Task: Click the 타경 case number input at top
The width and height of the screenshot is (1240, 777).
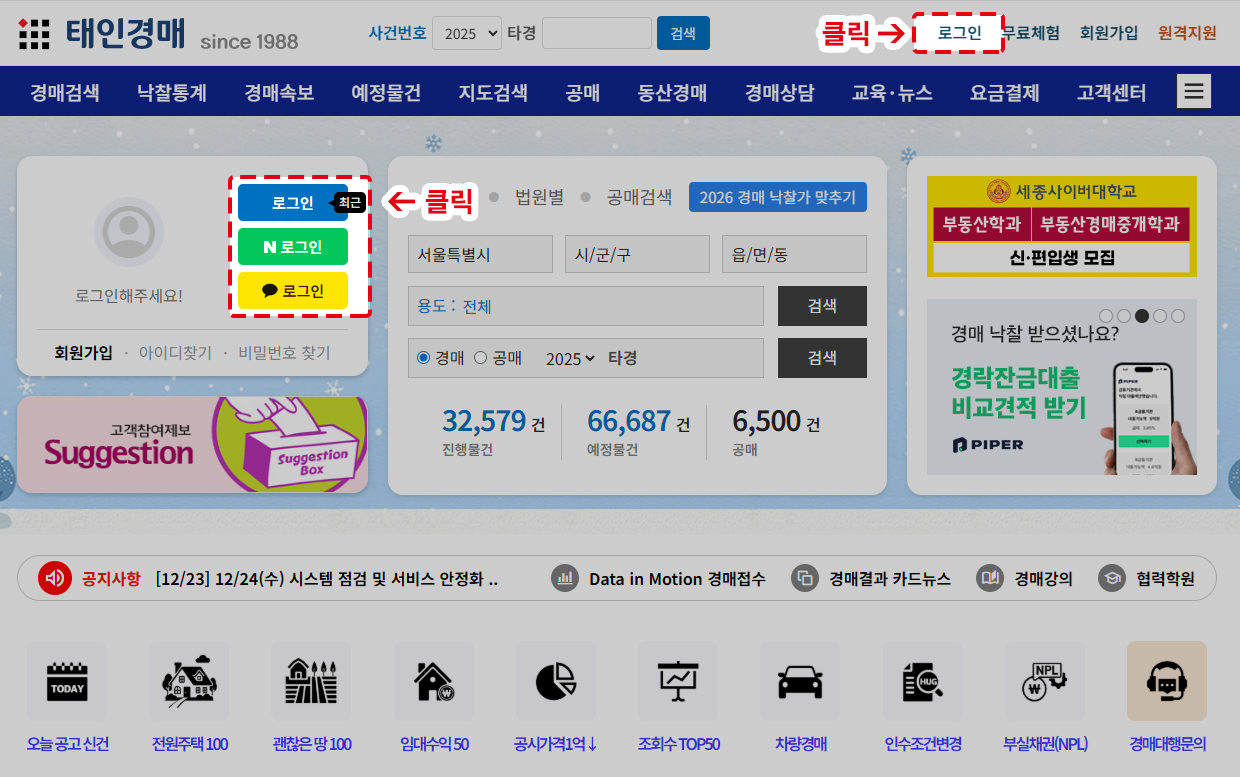Action: 596,33
